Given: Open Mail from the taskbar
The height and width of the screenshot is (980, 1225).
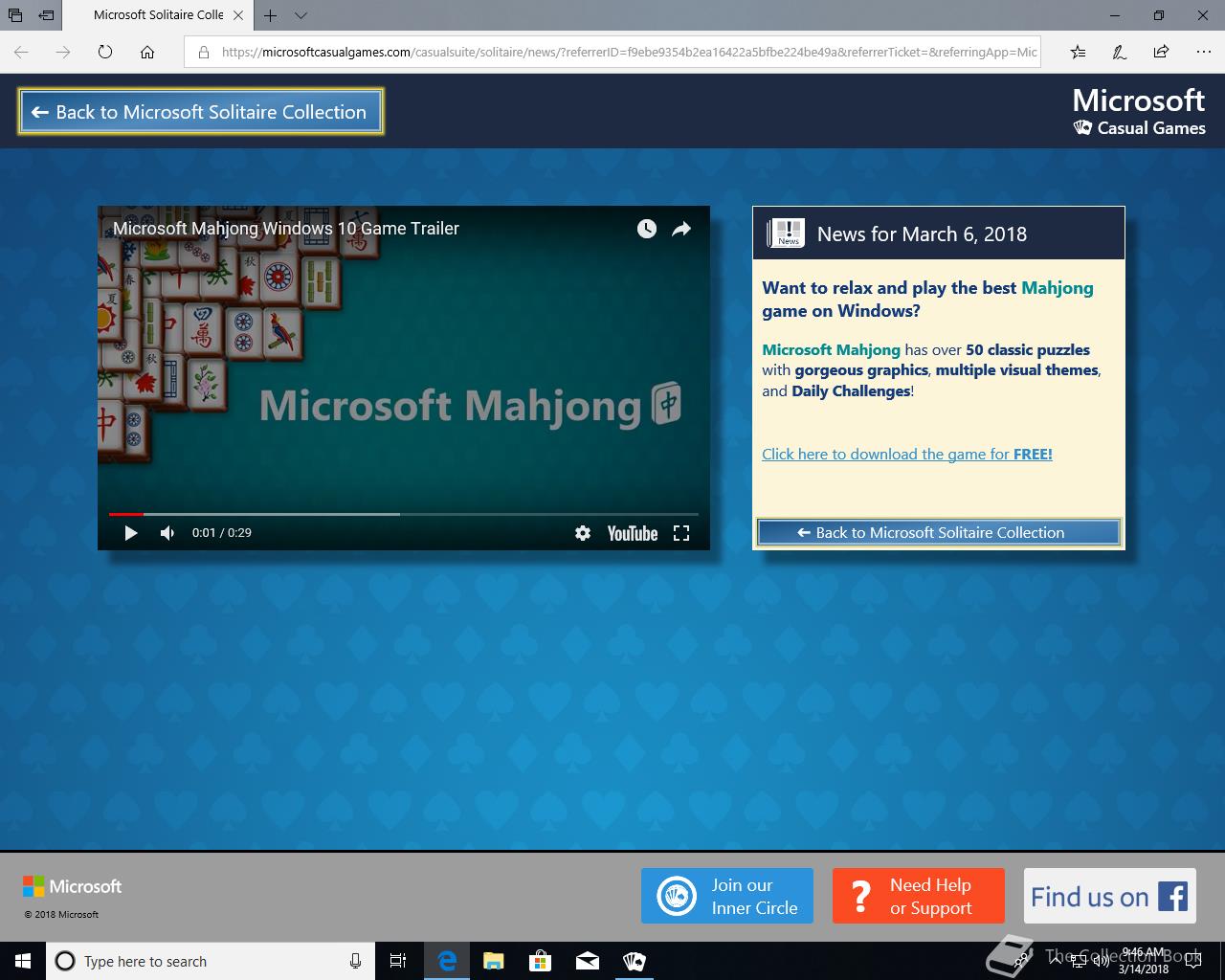Looking at the screenshot, I should click(x=587, y=961).
